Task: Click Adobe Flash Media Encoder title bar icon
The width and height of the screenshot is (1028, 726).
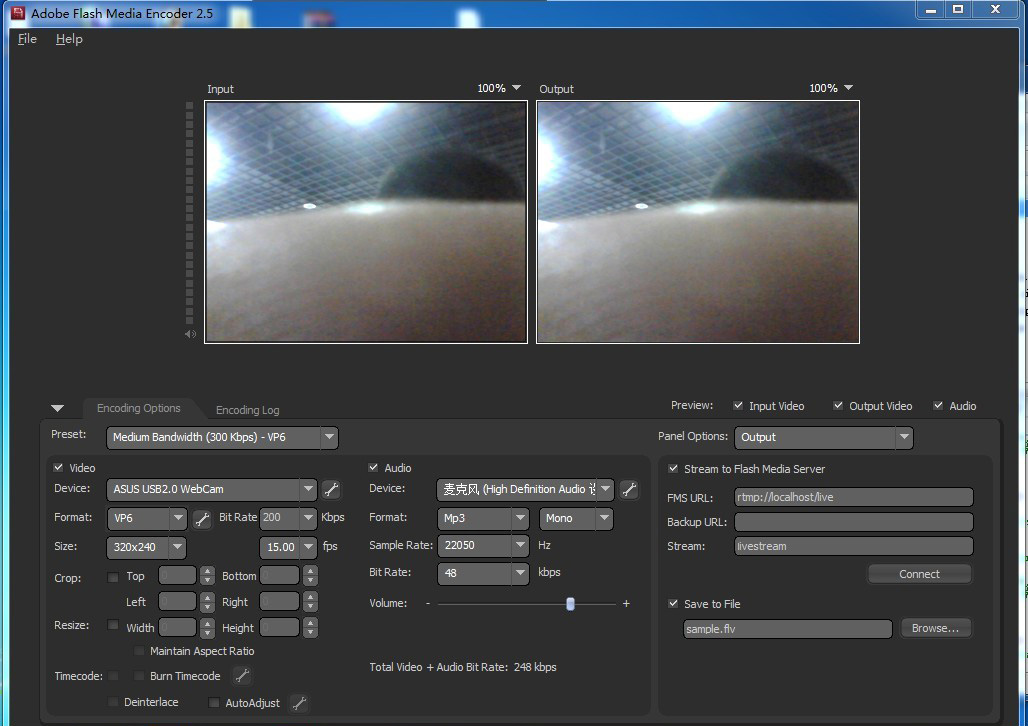Action: tap(17, 13)
